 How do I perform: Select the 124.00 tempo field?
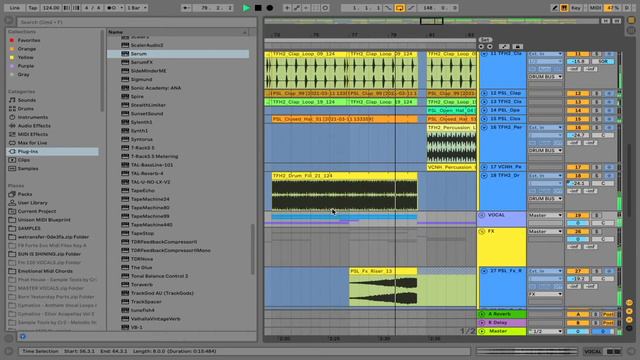(51, 8)
